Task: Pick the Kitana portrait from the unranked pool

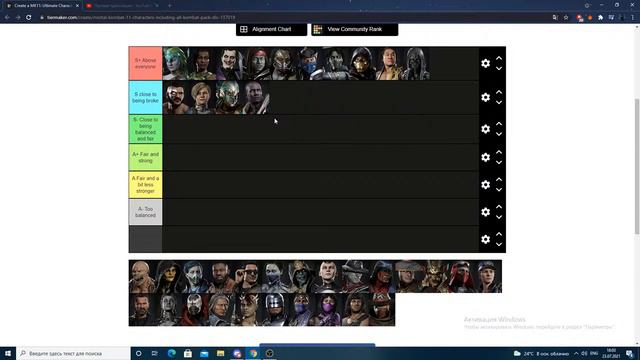Action: [275, 276]
